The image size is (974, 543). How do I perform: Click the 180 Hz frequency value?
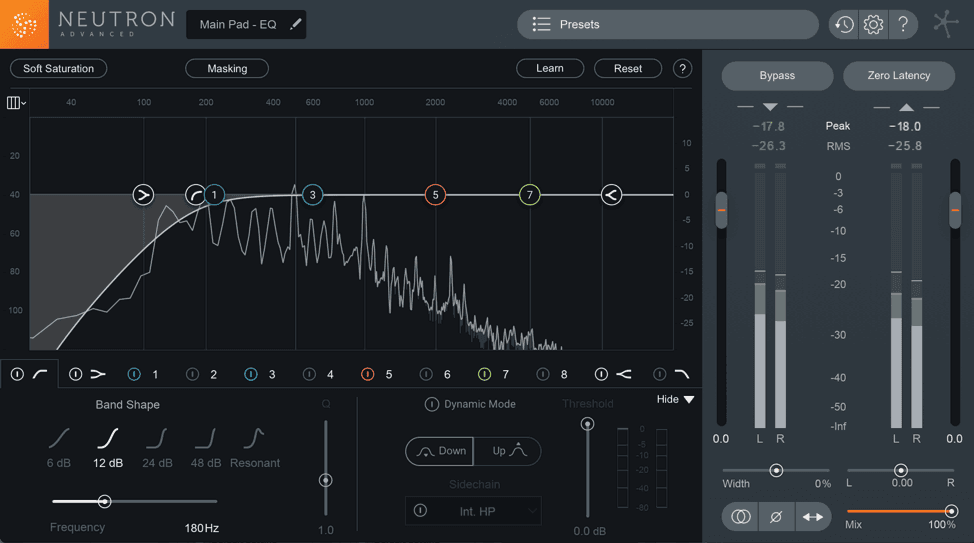point(201,528)
